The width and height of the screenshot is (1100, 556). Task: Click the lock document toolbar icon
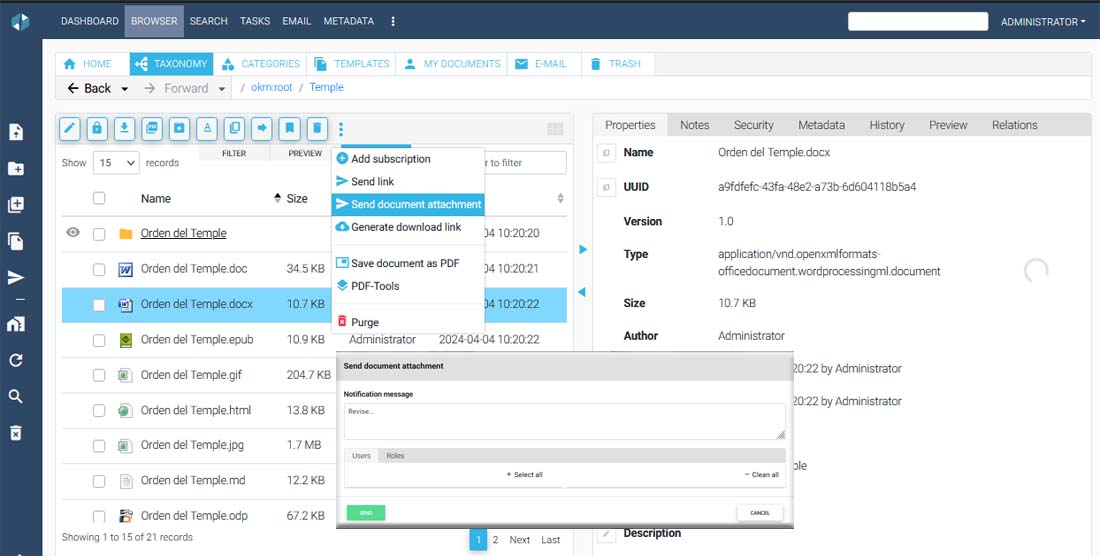pyautogui.click(x=97, y=128)
